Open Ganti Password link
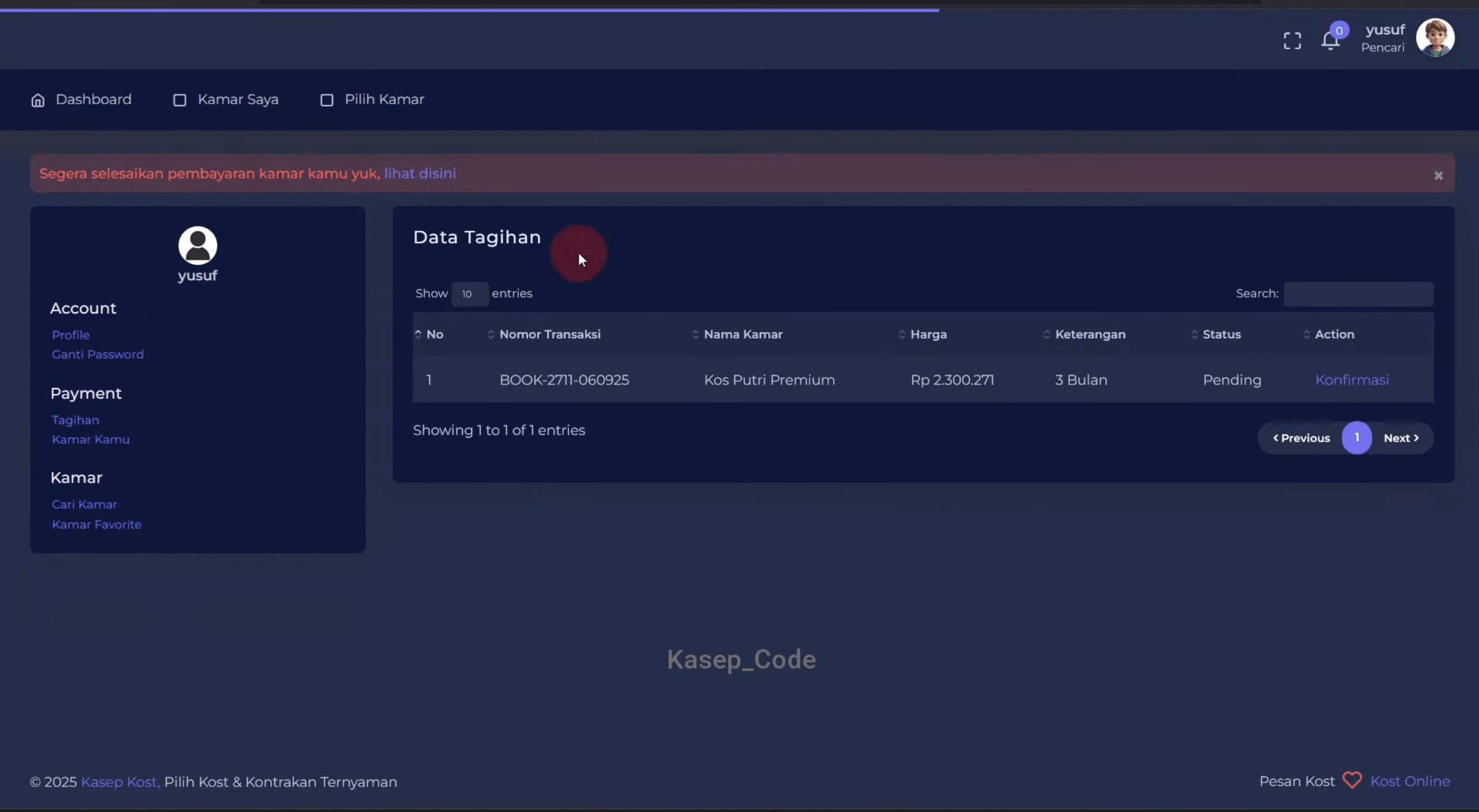 [97, 354]
